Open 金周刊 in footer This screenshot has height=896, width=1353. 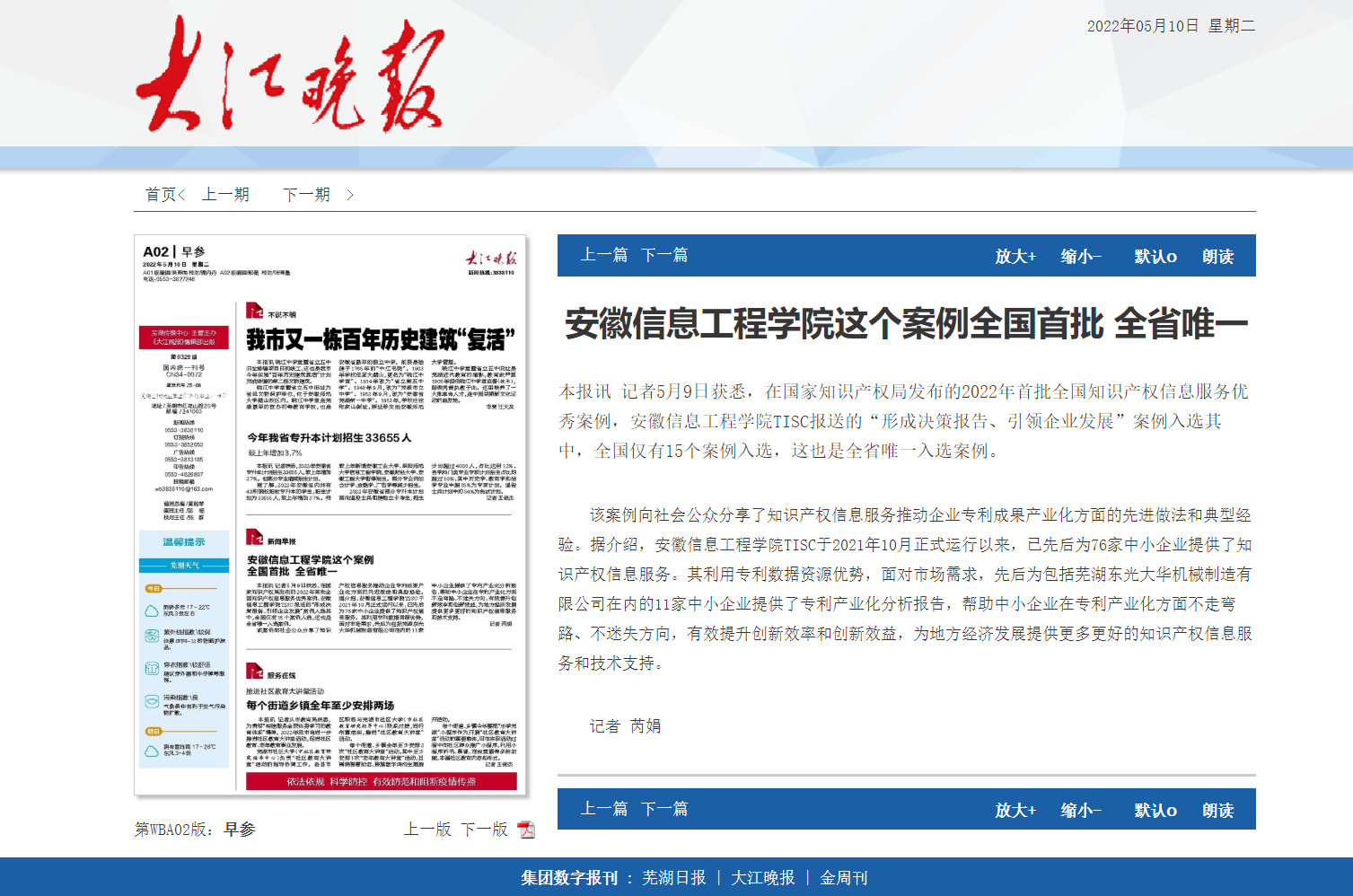[843, 878]
